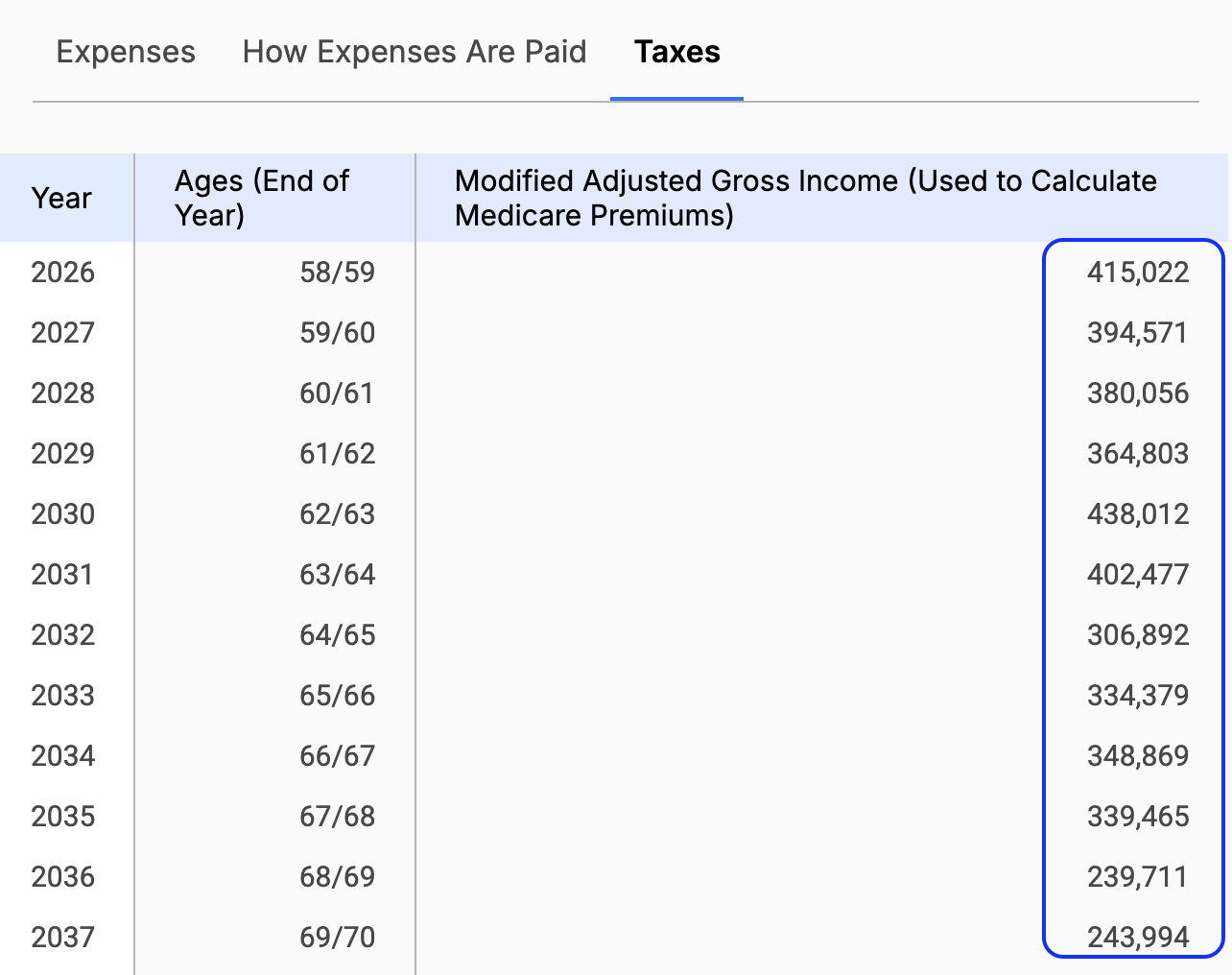
Task: Select the 2030 year row
Action: [x=63, y=514]
